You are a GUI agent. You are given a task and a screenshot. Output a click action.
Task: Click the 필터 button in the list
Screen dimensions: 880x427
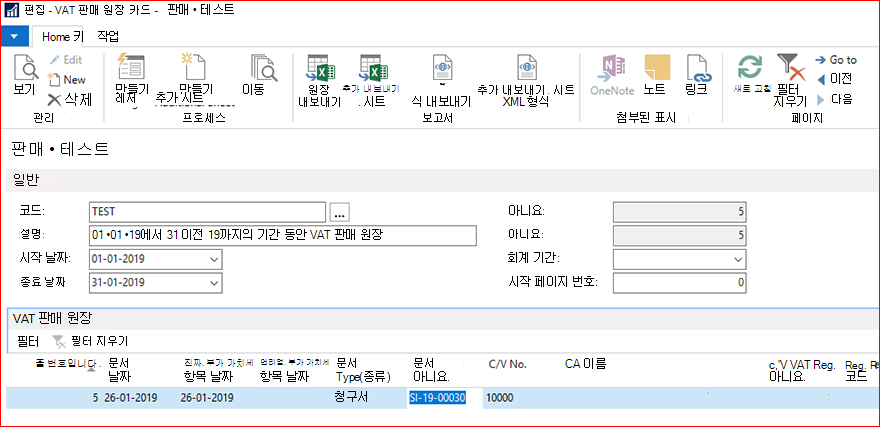pyautogui.click(x=28, y=341)
